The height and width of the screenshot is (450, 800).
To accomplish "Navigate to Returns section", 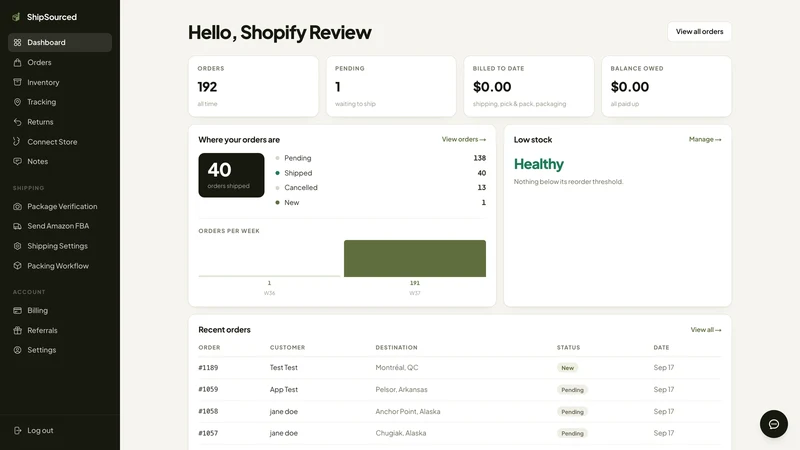I will click(x=60, y=122).
